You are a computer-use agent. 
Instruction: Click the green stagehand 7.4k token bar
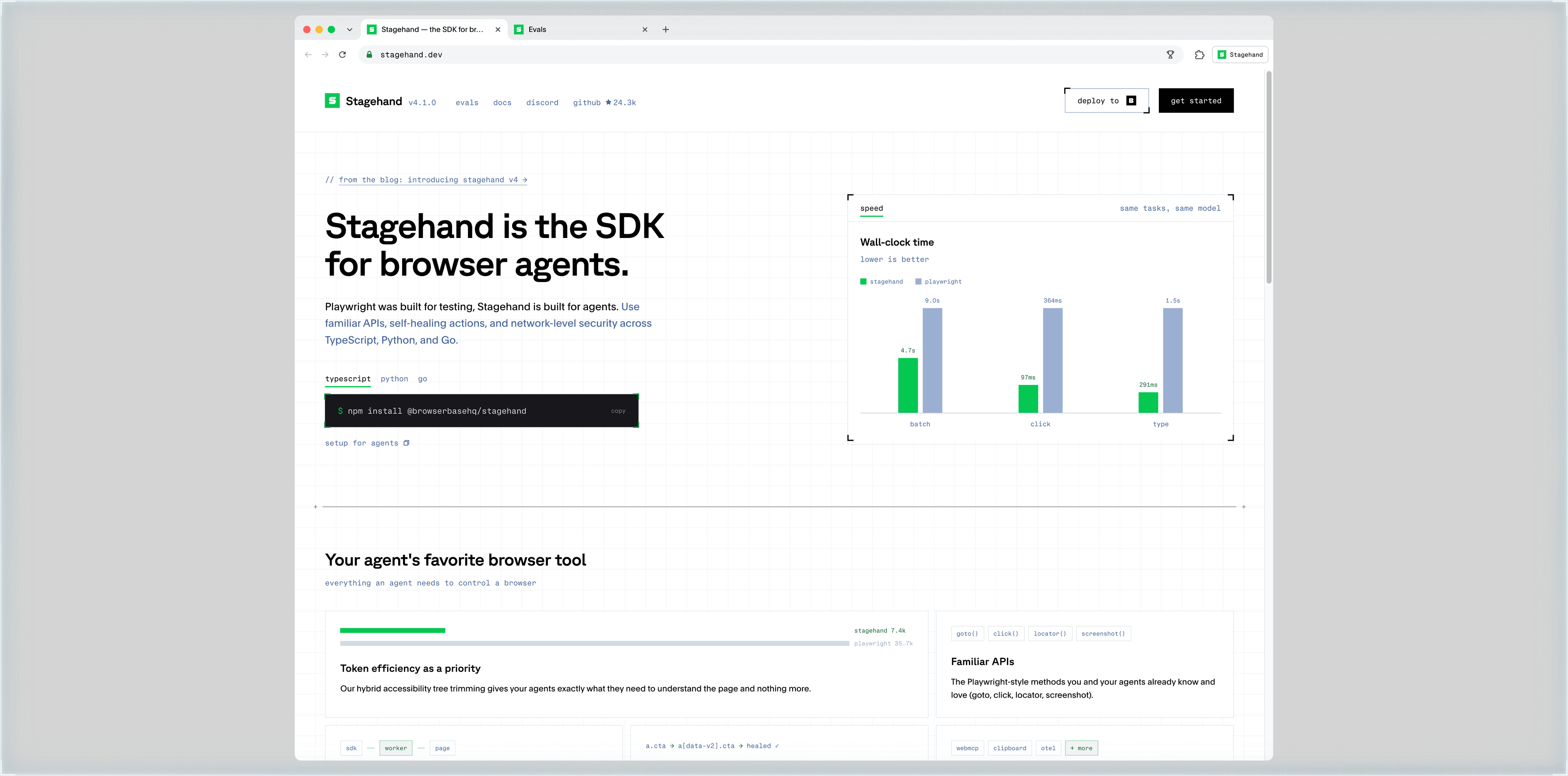(392, 631)
